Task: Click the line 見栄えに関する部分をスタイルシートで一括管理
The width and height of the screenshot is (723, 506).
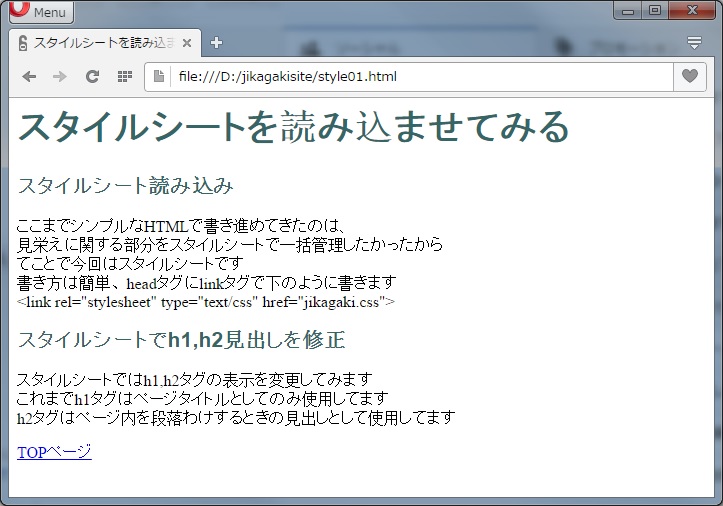Action: click(230, 244)
